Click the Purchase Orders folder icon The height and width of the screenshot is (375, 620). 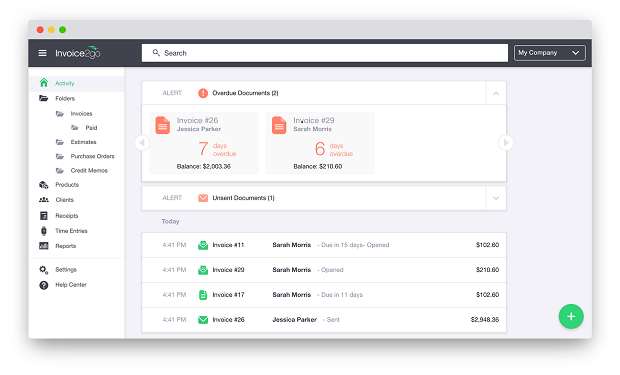[x=60, y=157]
